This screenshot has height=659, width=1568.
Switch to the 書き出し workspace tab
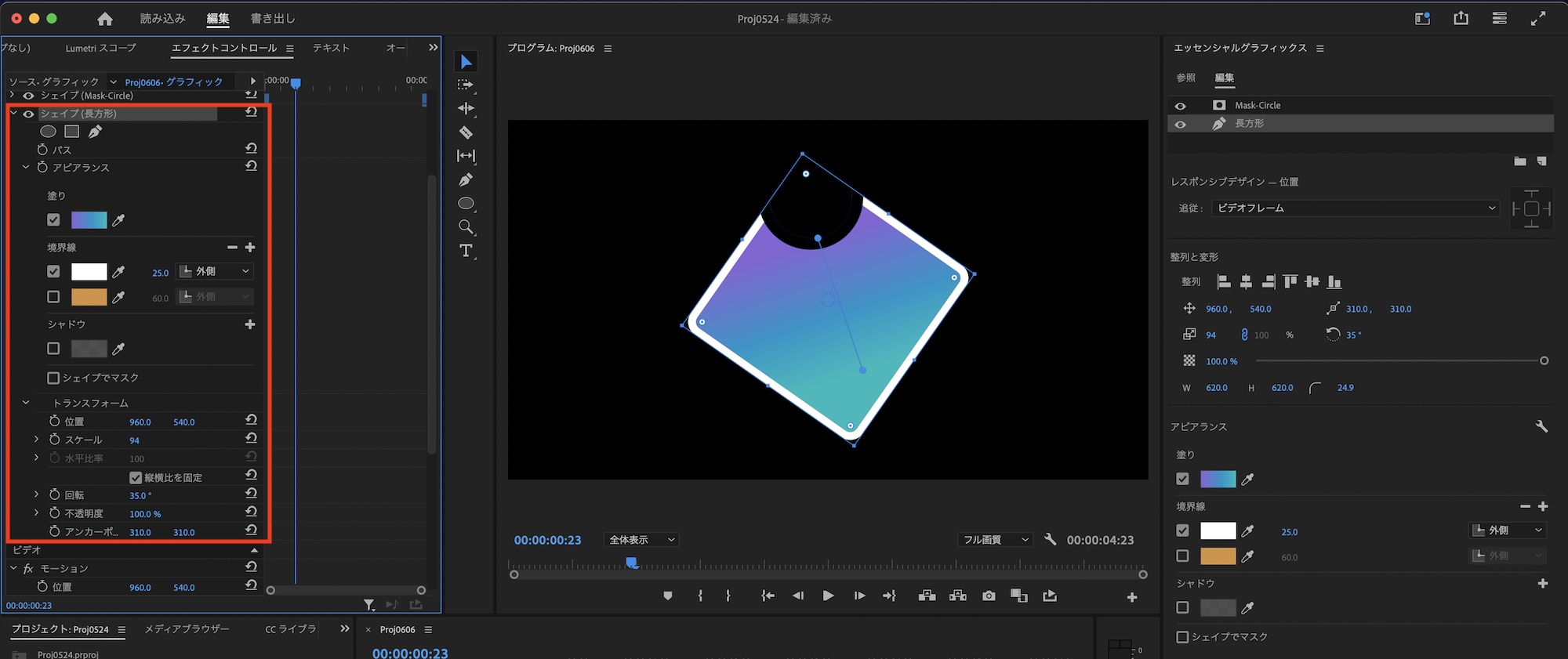click(272, 19)
